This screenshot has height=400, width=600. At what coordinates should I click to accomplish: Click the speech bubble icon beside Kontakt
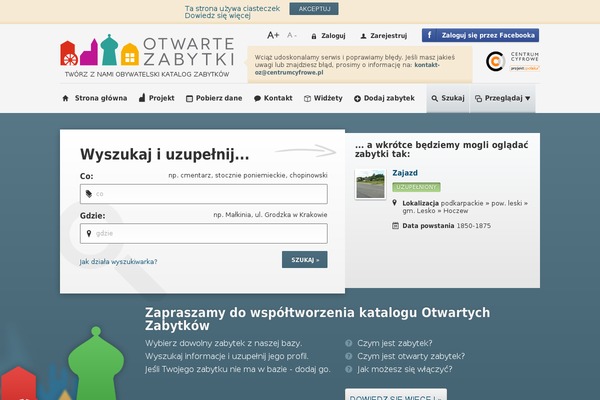pyautogui.click(x=257, y=98)
